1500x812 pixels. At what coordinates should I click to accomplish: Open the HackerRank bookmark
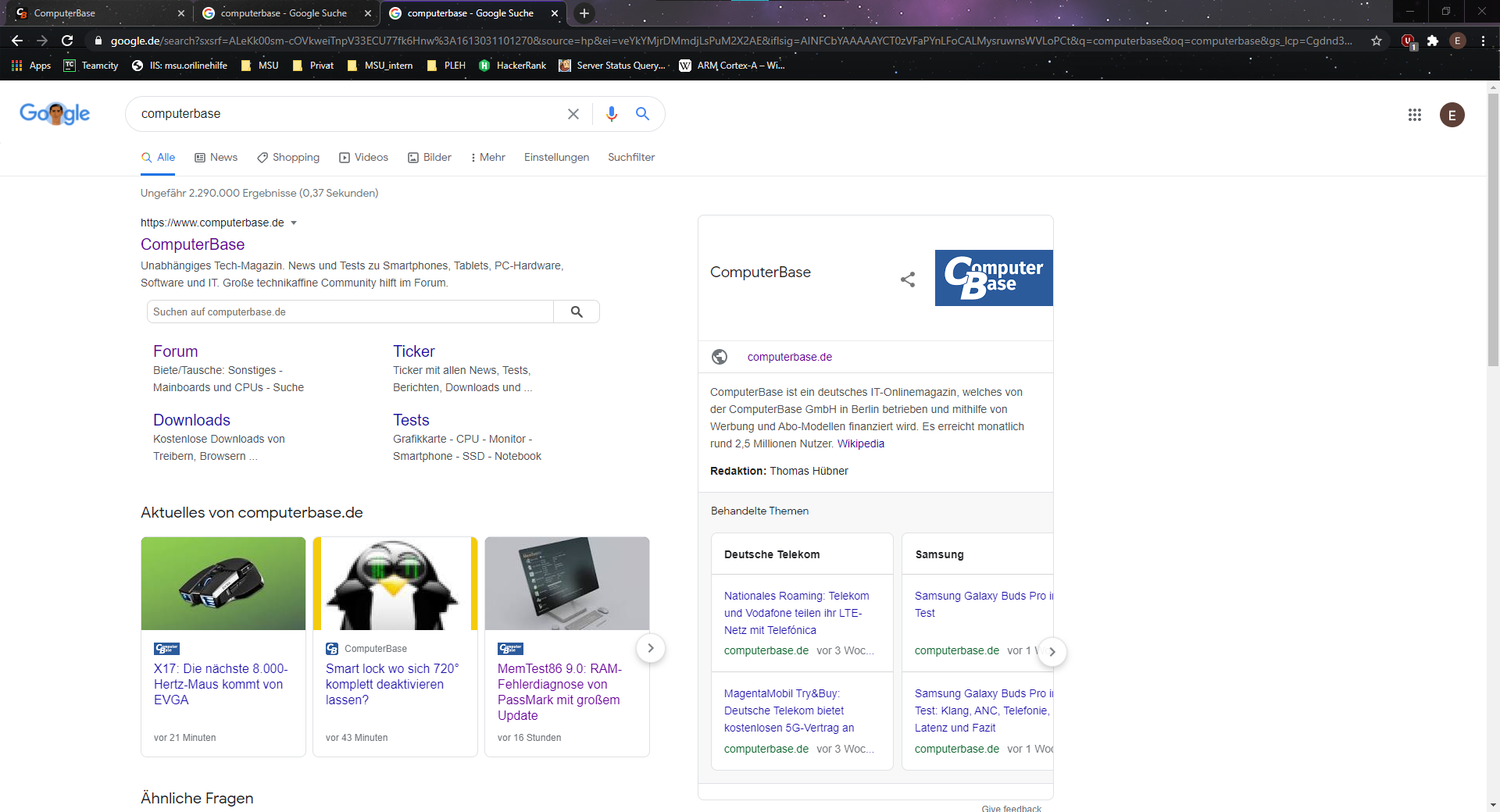pos(512,66)
